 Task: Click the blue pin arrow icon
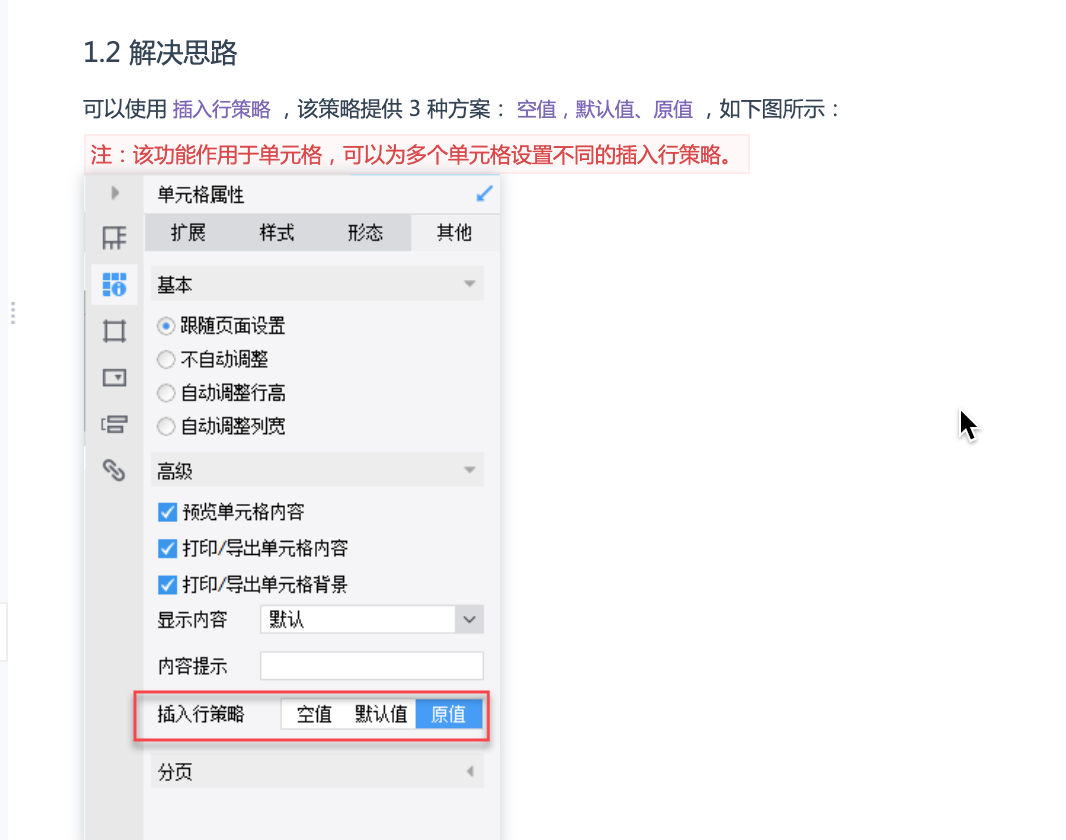click(484, 194)
